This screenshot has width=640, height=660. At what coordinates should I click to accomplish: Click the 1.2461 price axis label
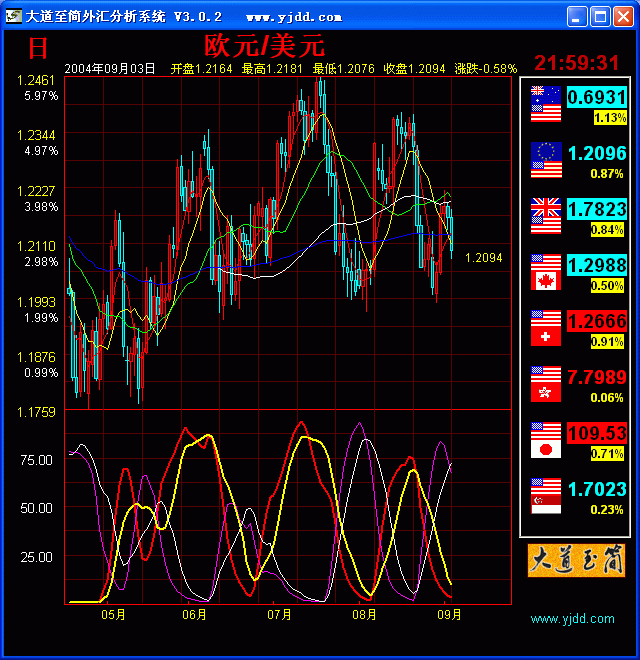click(x=36, y=80)
